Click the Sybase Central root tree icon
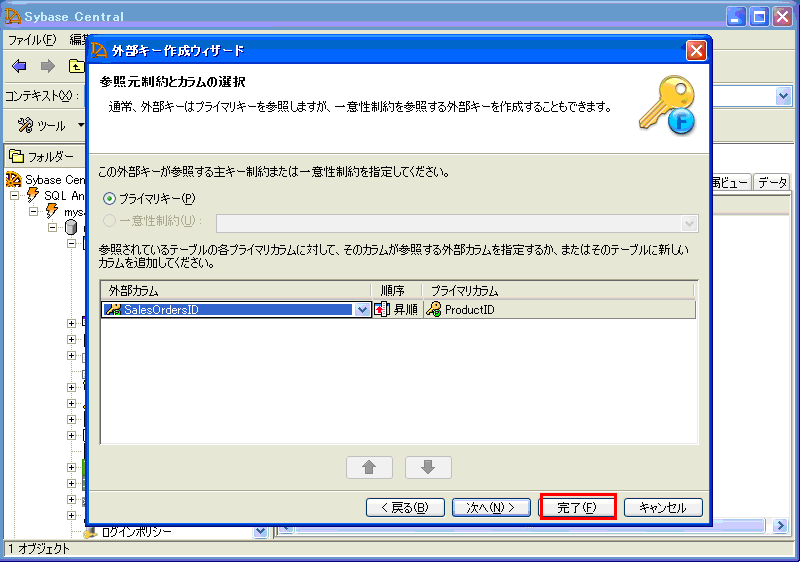The image size is (800, 562). pos(14,180)
